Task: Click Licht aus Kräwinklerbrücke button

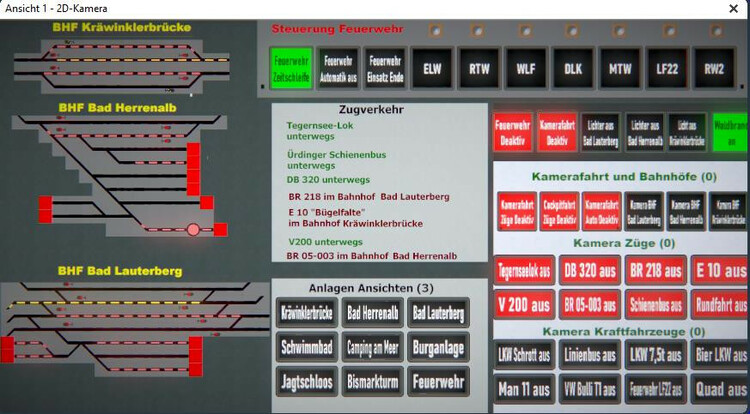Action: click(687, 132)
